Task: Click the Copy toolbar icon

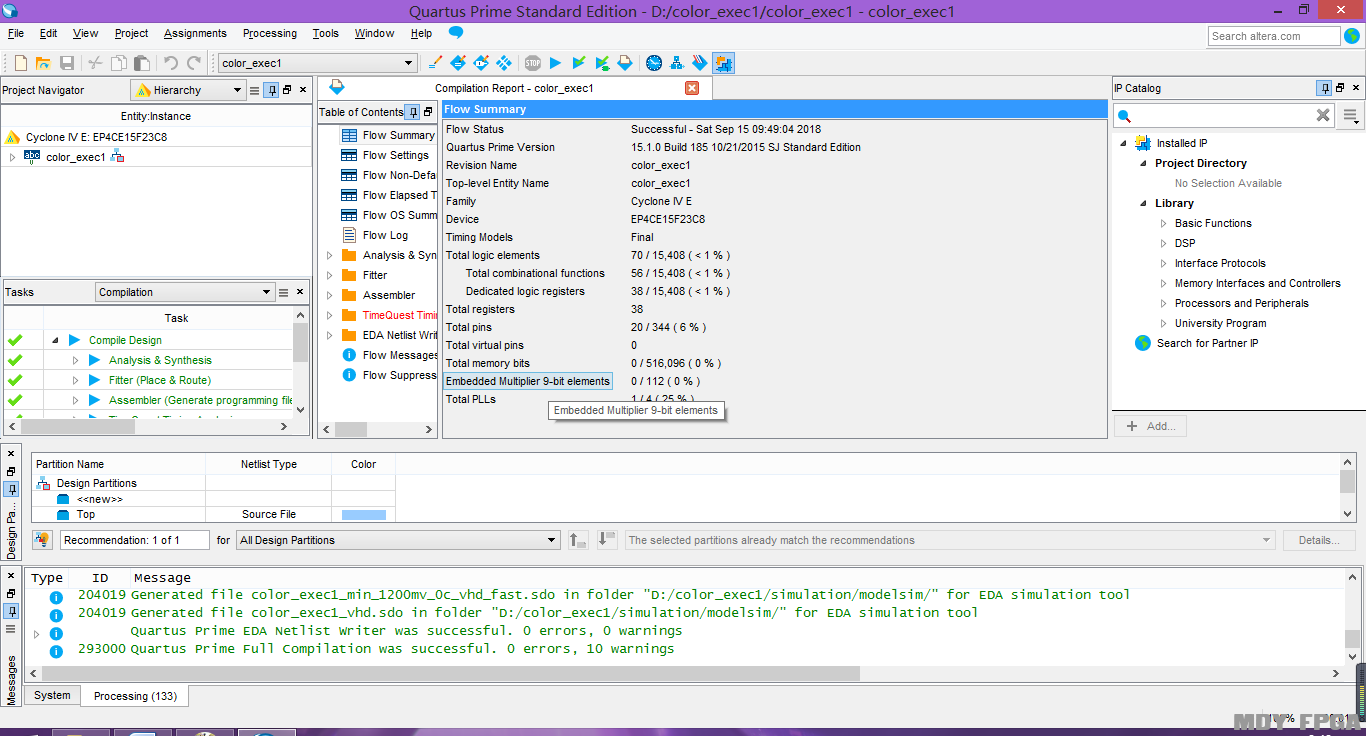Action: pos(119,63)
